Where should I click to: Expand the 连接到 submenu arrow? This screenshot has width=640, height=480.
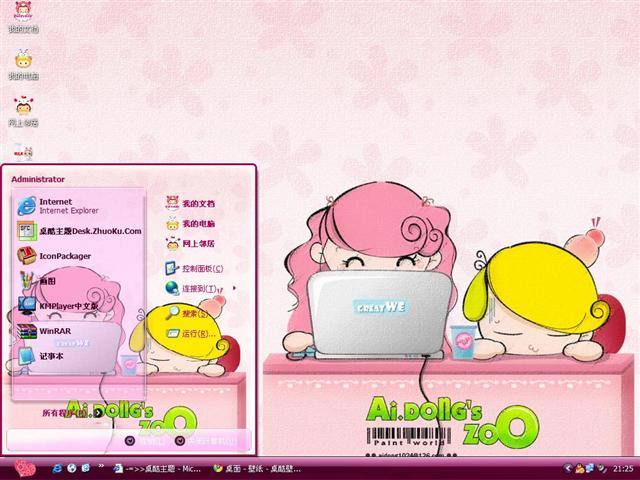click(234, 288)
